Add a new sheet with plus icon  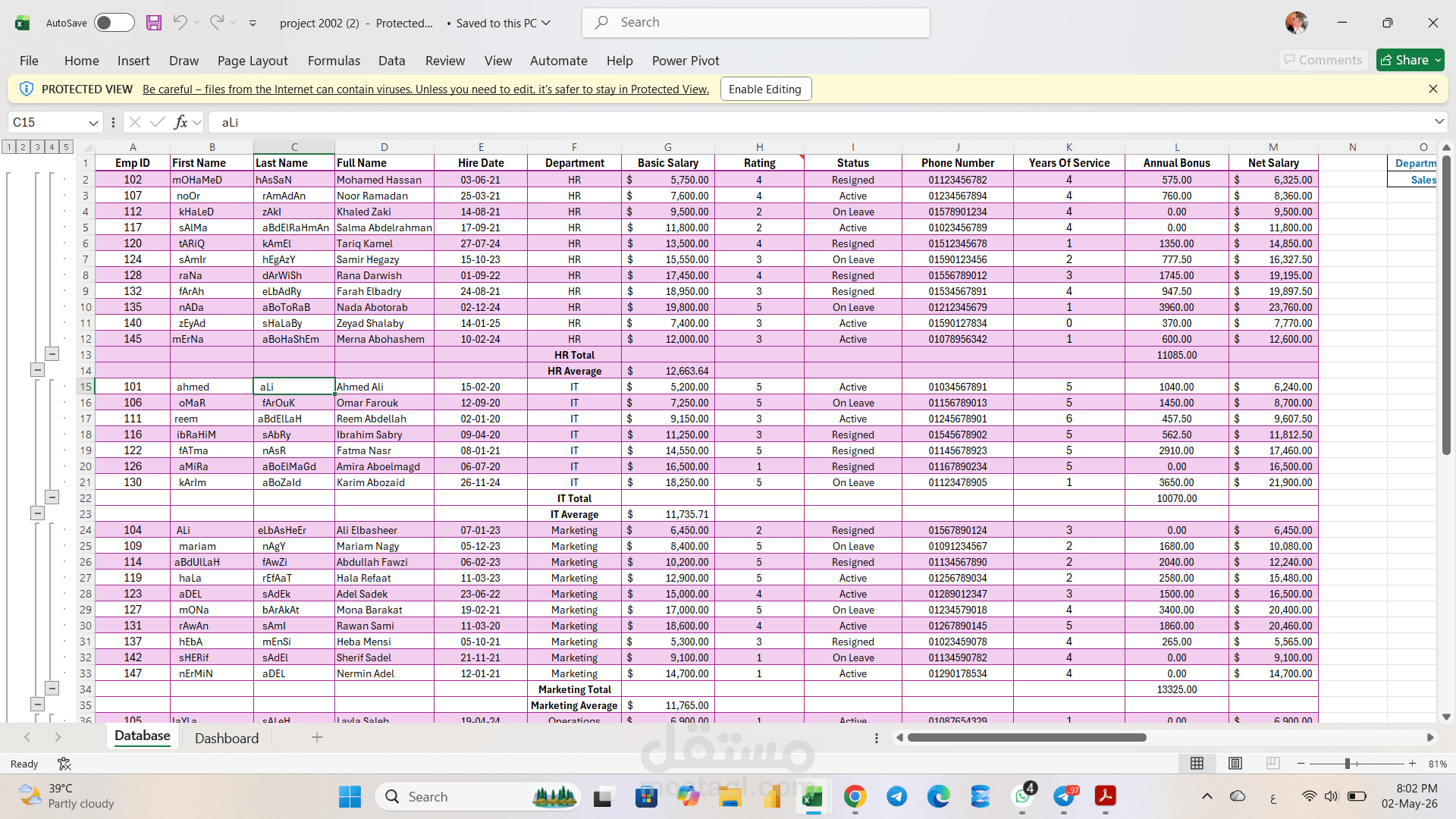tap(317, 737)
